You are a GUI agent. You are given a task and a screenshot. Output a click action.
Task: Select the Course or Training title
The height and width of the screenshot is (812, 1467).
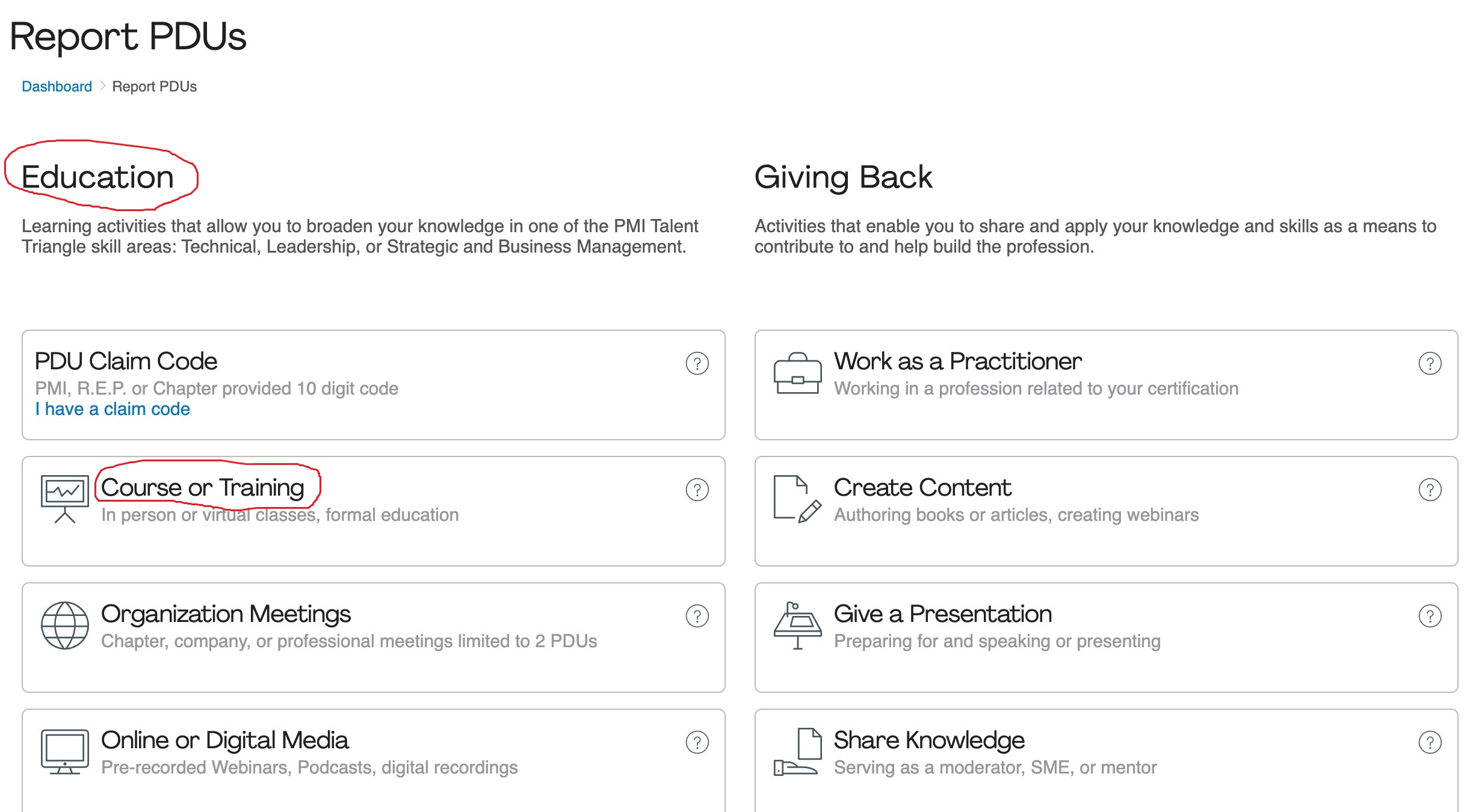pos(203,487)
